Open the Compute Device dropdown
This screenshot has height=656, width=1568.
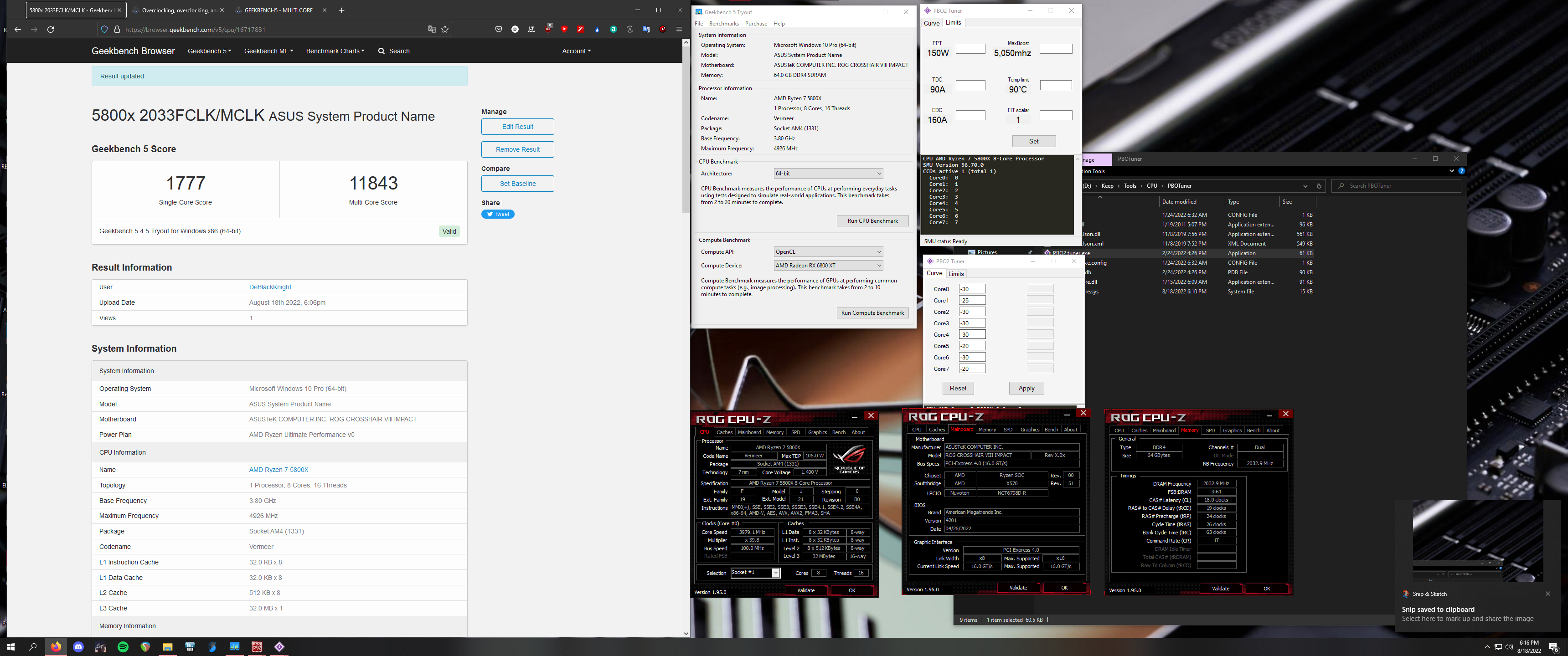coord(828,265)
